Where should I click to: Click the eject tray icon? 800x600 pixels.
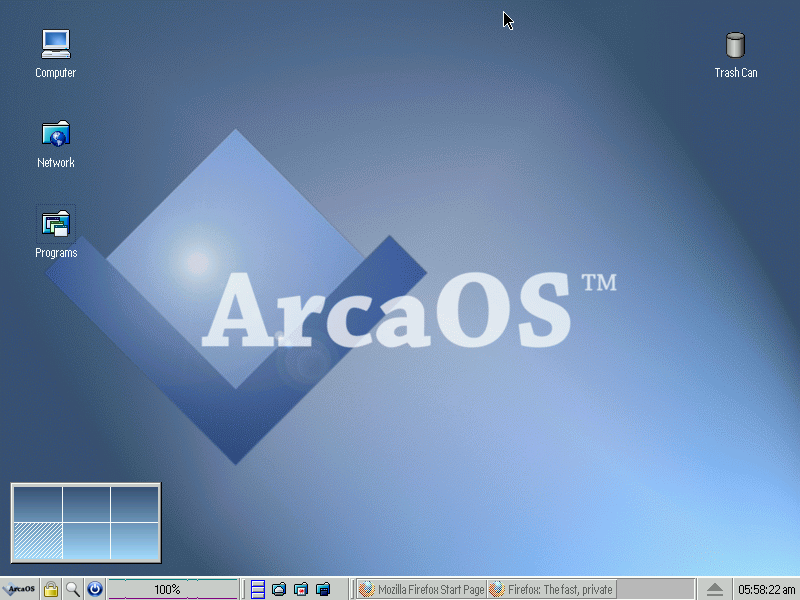(715, 589)
